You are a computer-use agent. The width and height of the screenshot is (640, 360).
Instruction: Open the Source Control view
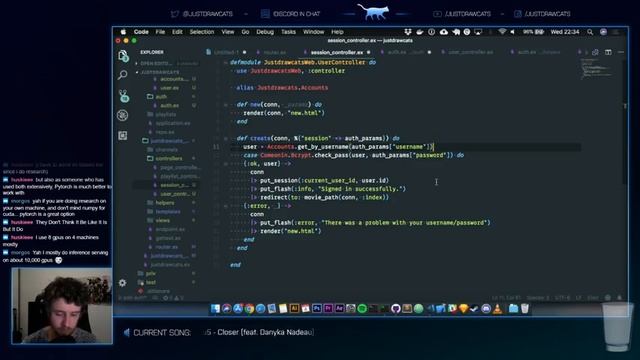click(123, 96)
